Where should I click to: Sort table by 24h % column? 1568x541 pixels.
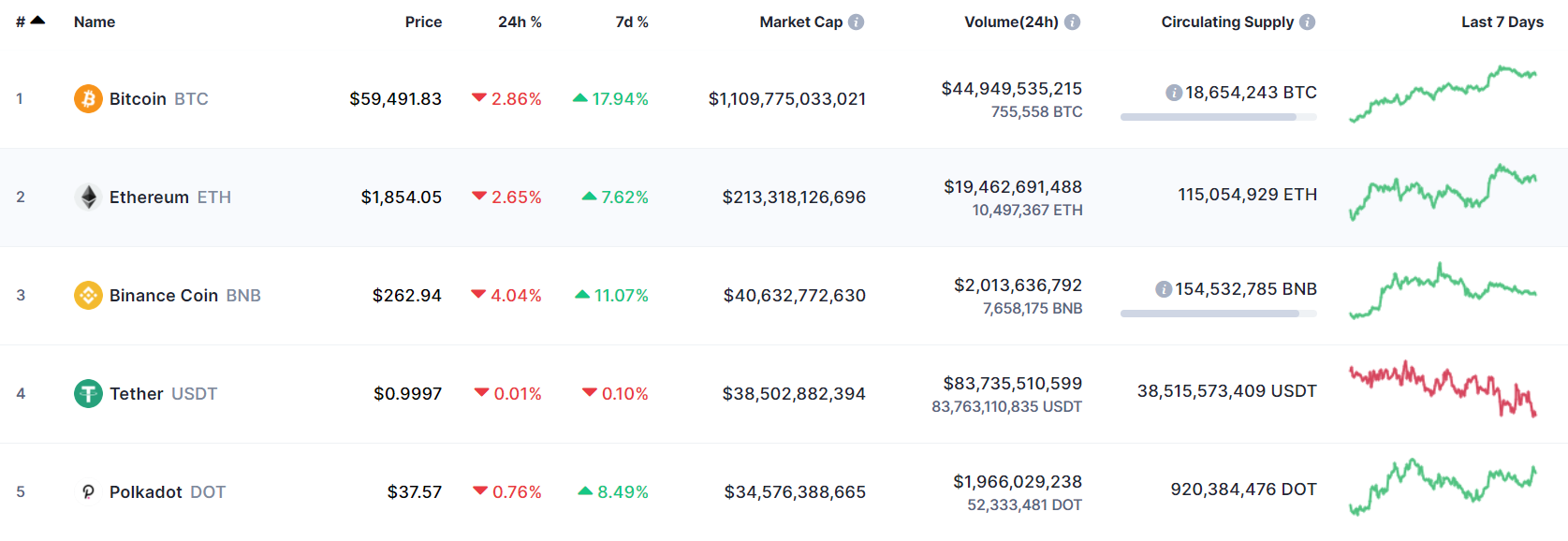(x=520, y=22)
